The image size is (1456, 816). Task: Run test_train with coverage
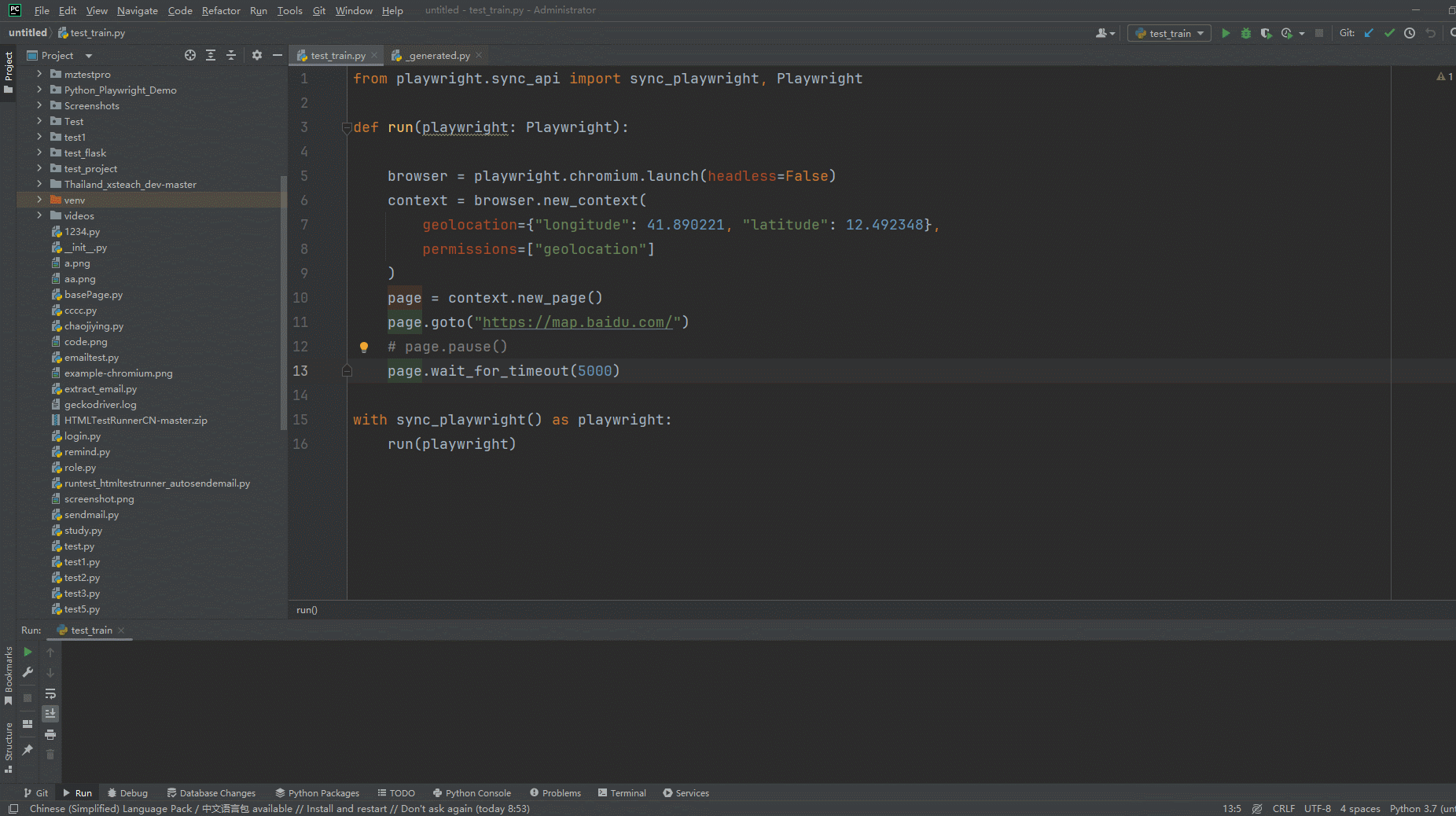tap(1266, 33)
